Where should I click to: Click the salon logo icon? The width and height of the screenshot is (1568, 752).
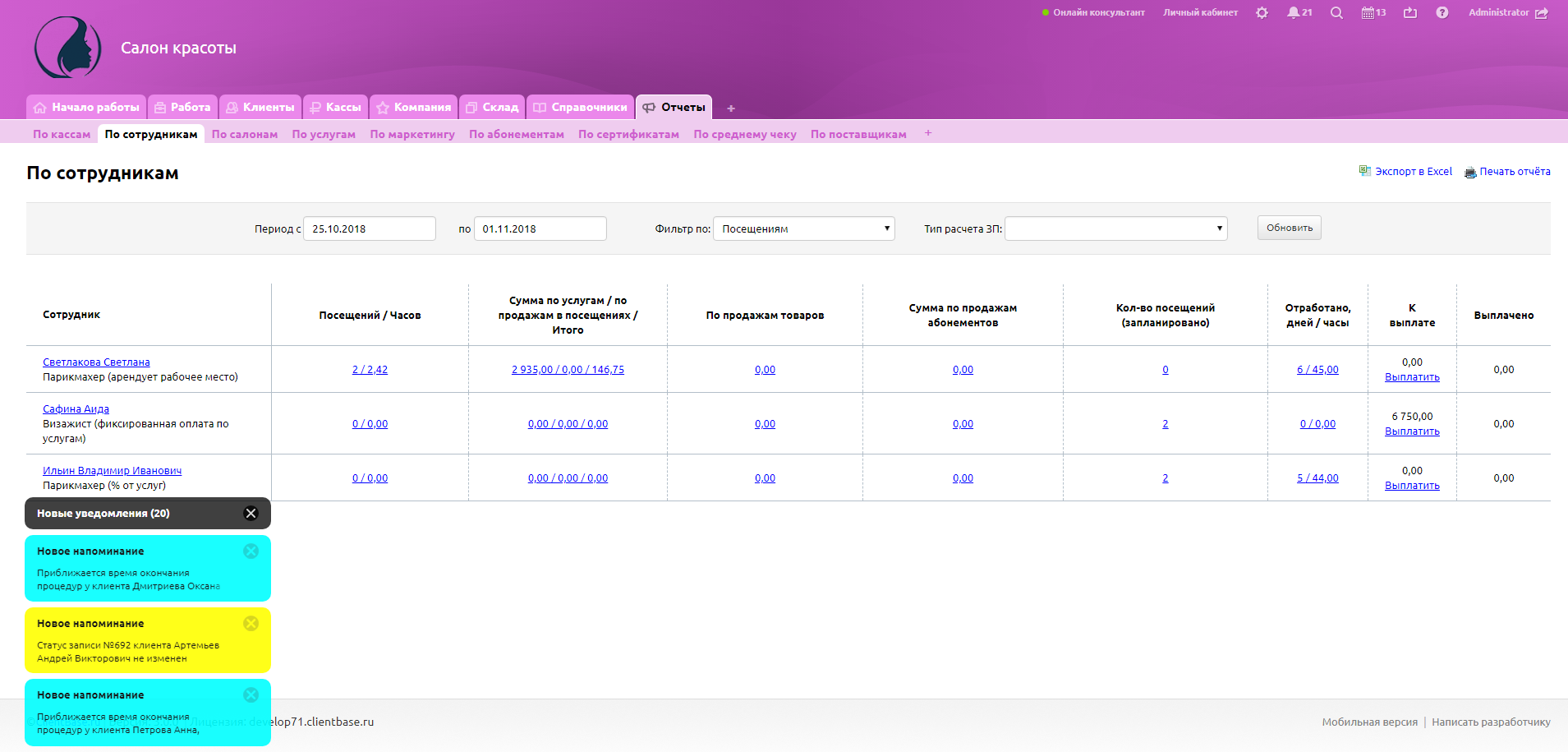(68, 48)
